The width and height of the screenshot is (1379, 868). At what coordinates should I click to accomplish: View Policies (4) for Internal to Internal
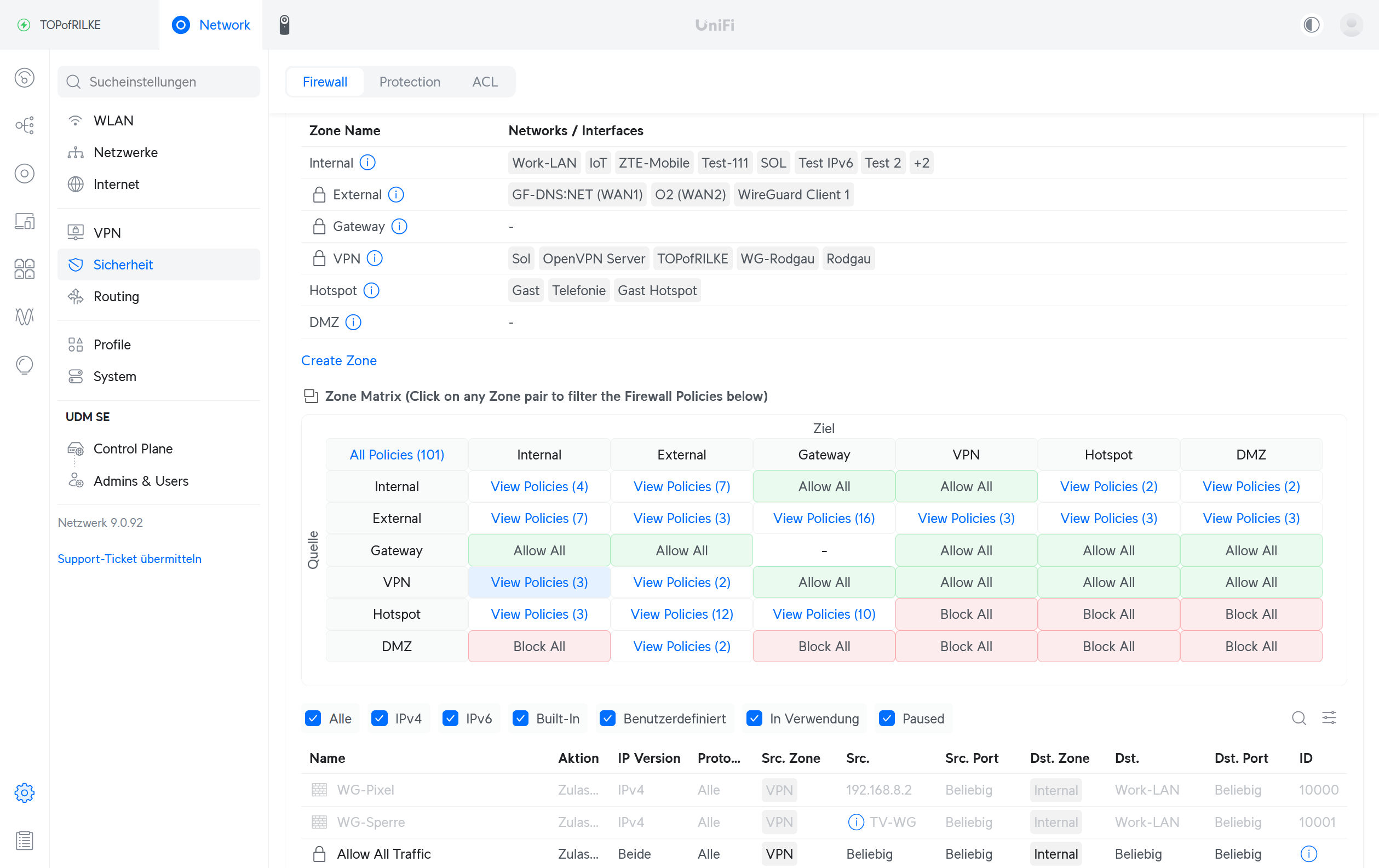coord(539,486)
